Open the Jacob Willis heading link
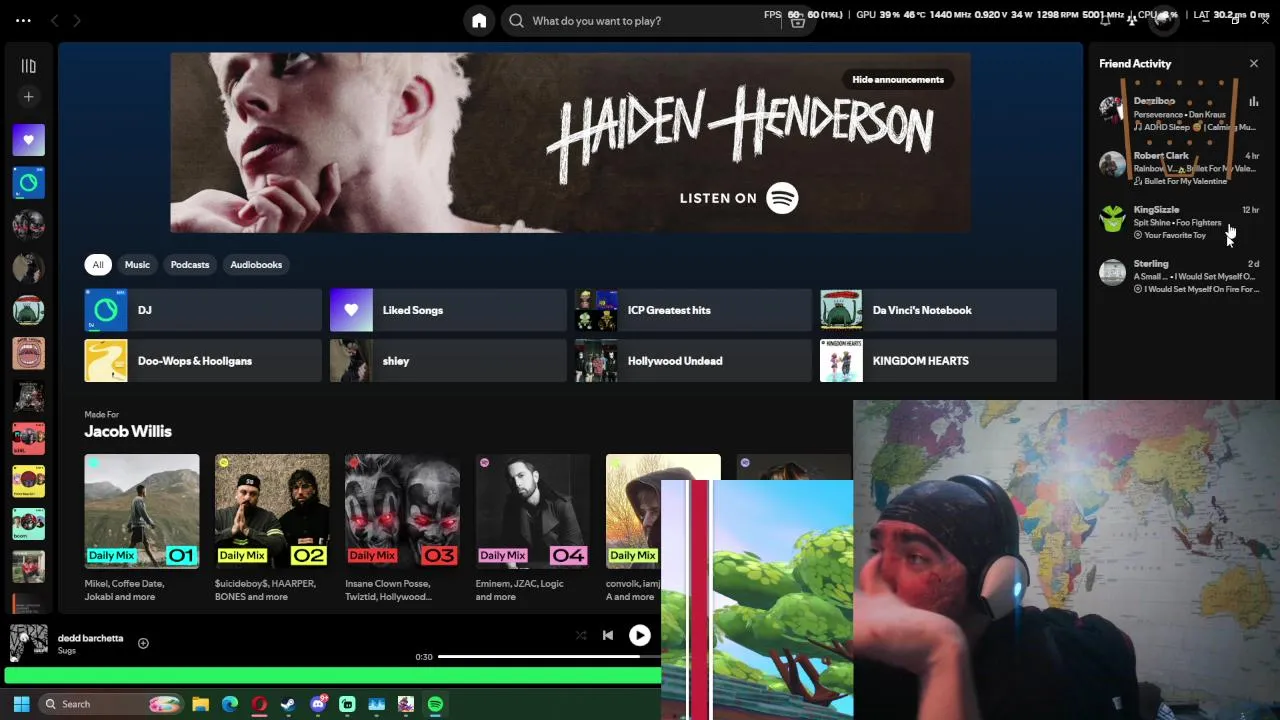The height and width of the screenshot is (720, 1280). (x=128, y=431)
